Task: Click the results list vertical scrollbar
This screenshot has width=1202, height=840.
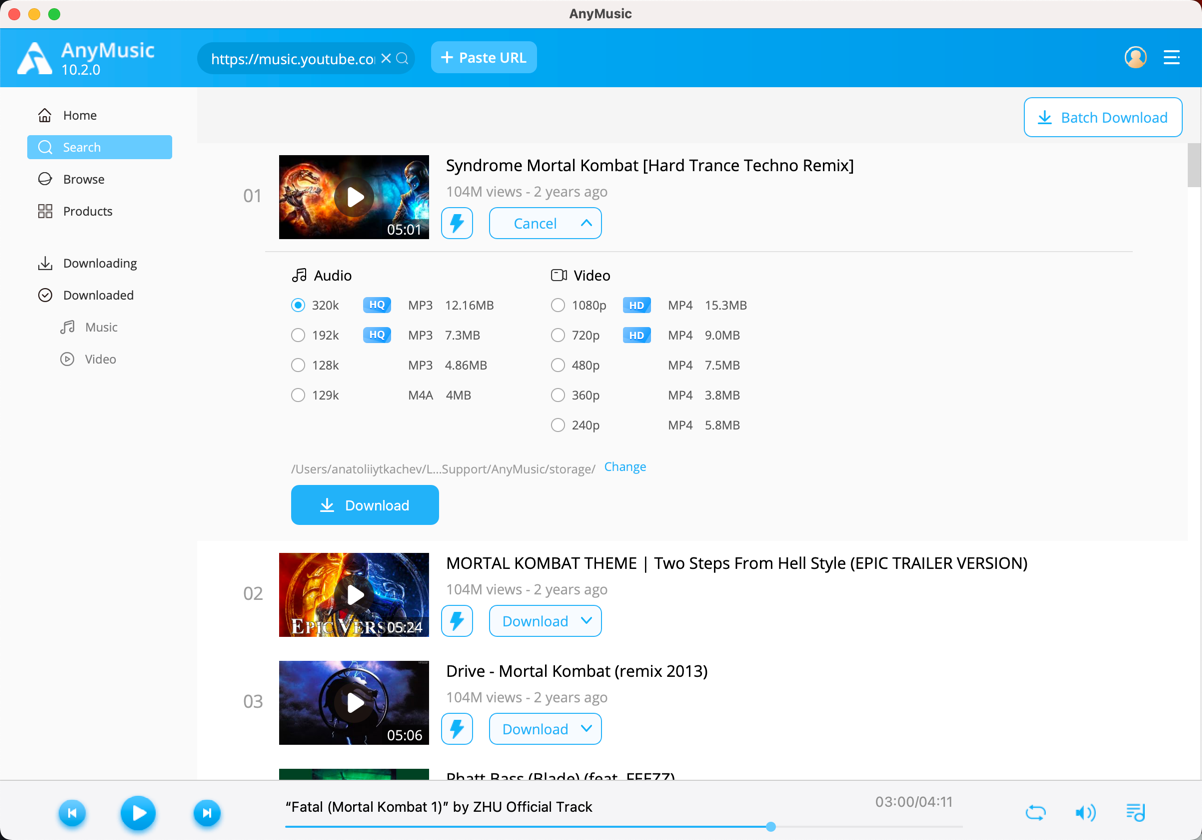Action: pyautogui.click(x=1194, y=165)
